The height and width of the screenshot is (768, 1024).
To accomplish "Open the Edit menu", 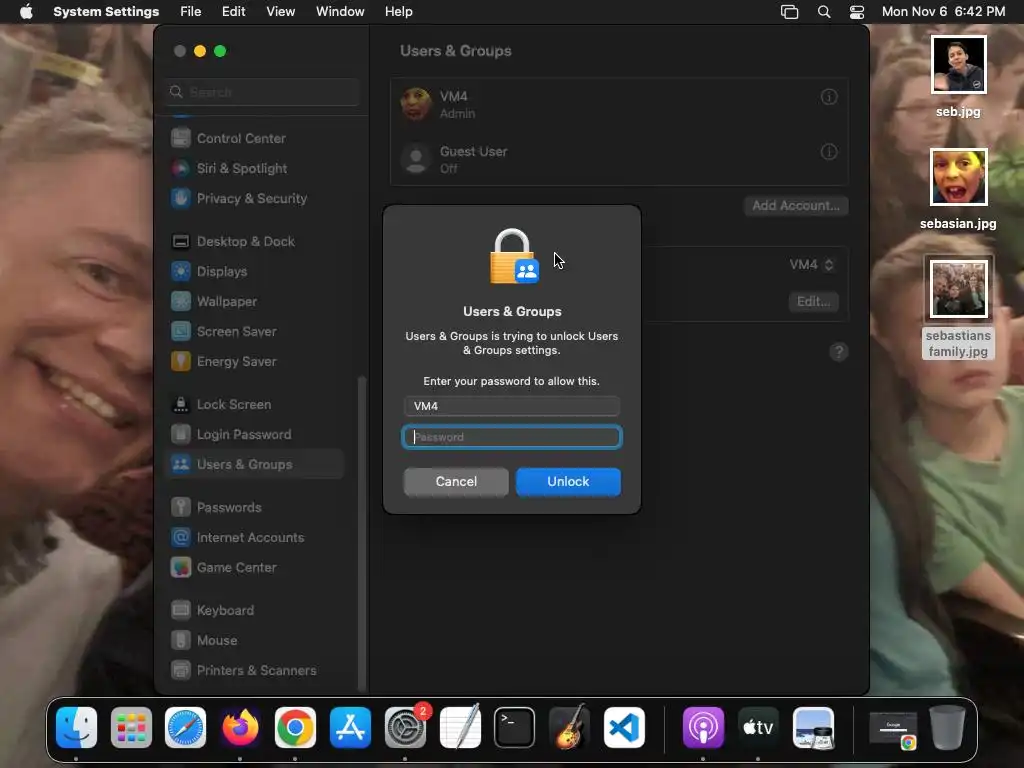I will pyautogui.click(x=234, y=12).
